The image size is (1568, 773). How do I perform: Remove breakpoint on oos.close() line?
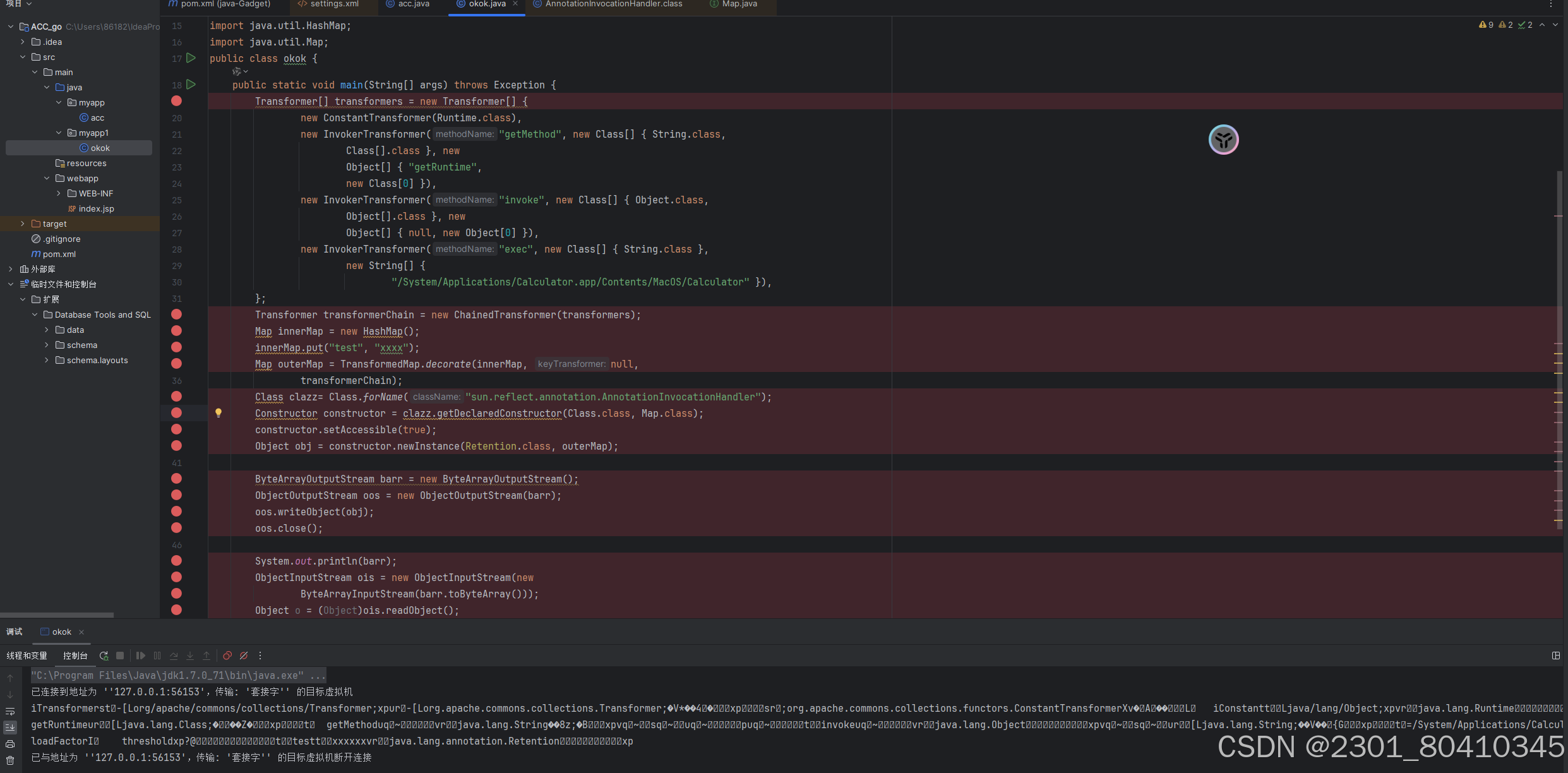coord(177,528)
